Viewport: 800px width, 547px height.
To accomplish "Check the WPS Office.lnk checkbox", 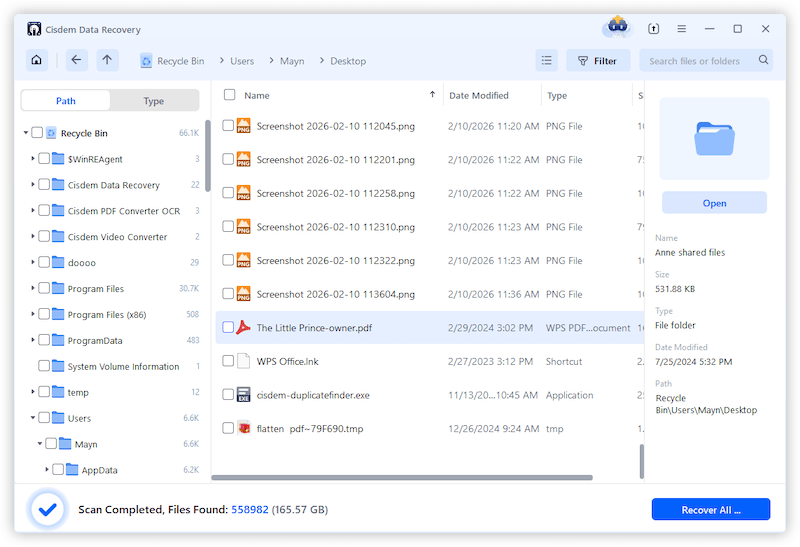I will 228,361.
